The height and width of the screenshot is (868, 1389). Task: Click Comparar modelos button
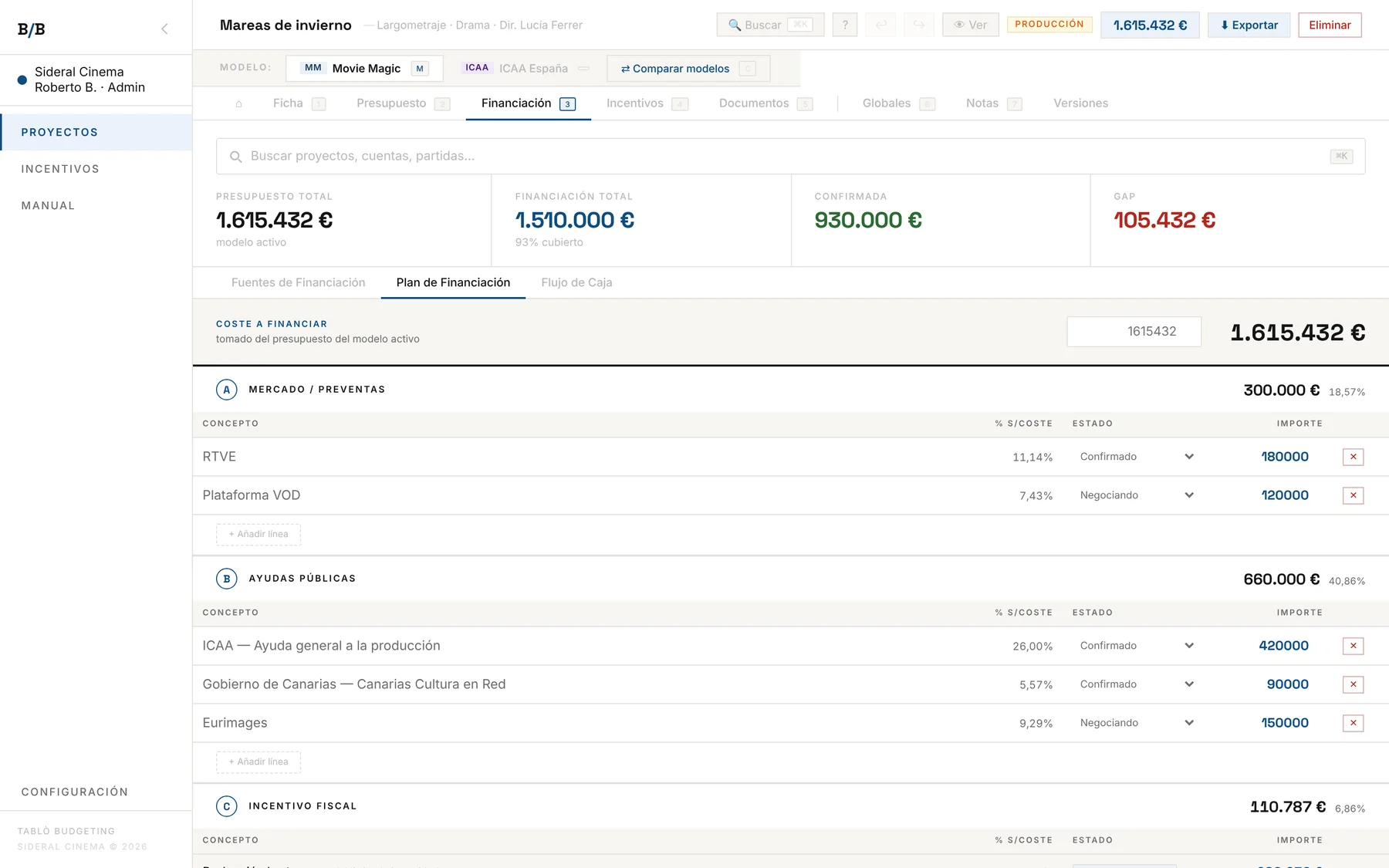(x=688, y=68)
